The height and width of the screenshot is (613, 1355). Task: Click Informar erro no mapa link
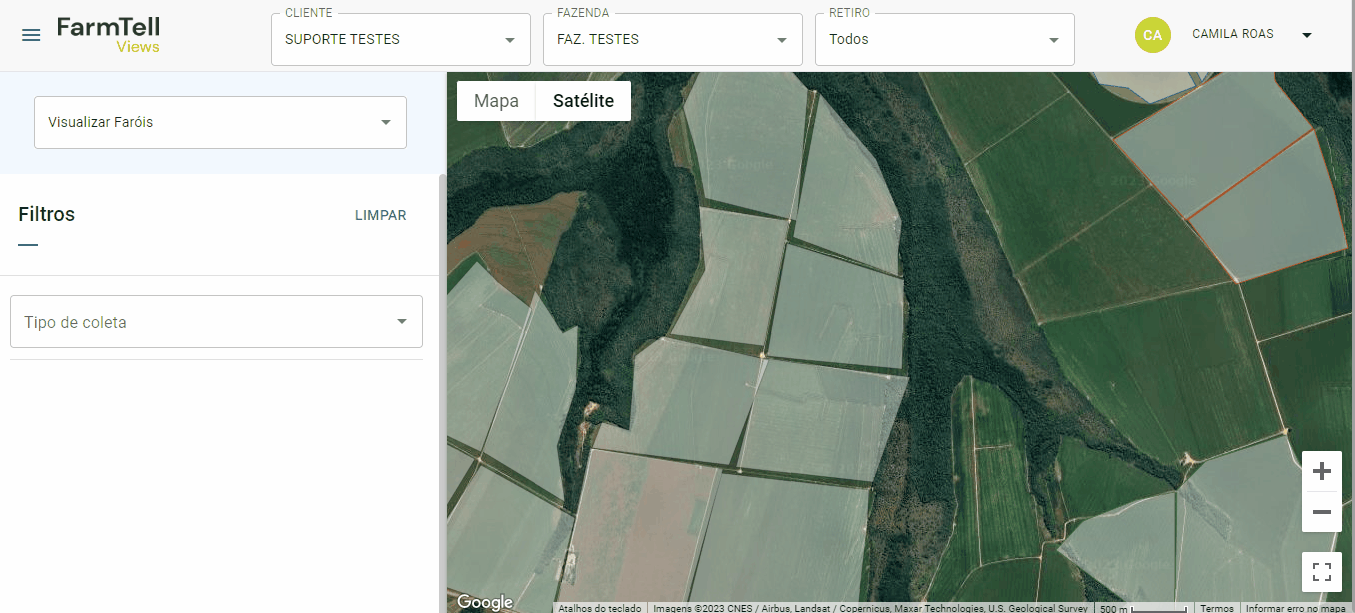1295,608
